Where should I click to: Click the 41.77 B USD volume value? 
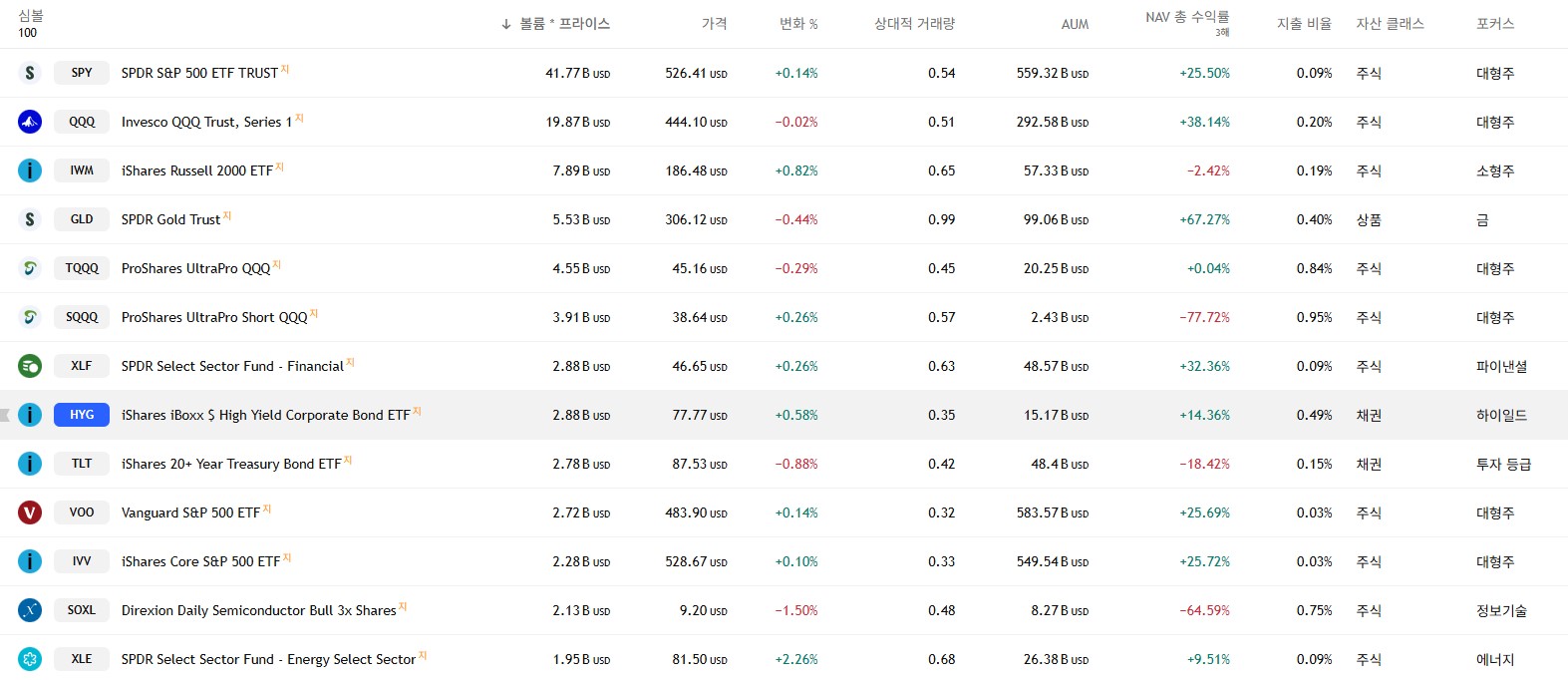pos(577,73)
